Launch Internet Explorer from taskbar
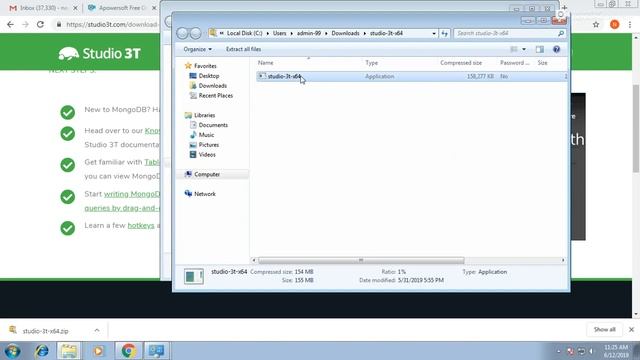Image resolution: width=640 pixels, height=360 pixels. [x=42, y=351]
